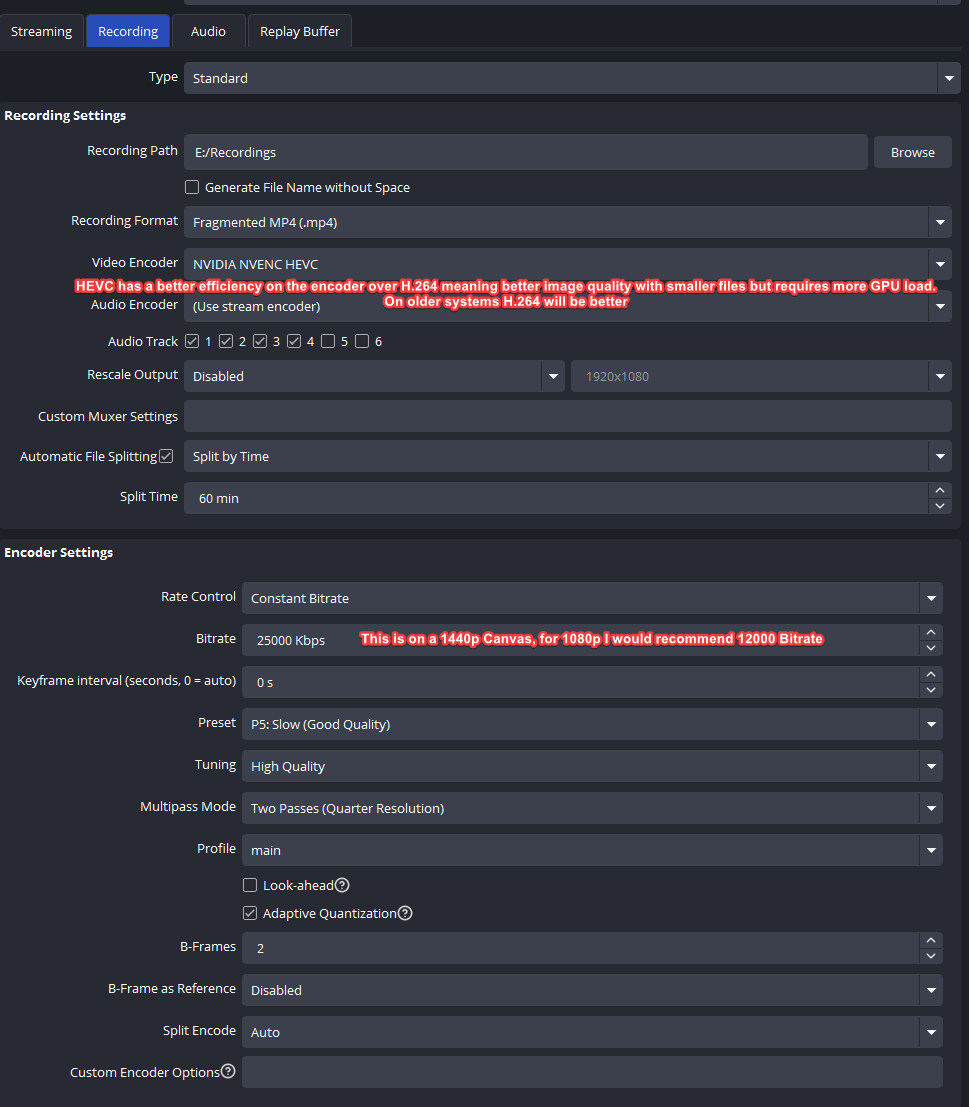Click the Look-ahead help icon
This screenshot has height=1107, width=969.
(x=342, y=885)
